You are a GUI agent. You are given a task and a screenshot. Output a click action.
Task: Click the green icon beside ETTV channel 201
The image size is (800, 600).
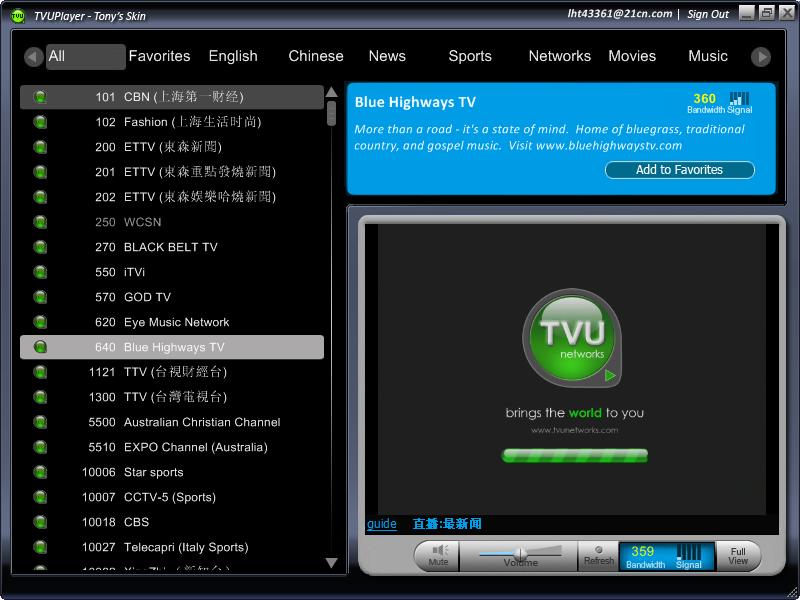pyautogui.click(x=40, y=172)
